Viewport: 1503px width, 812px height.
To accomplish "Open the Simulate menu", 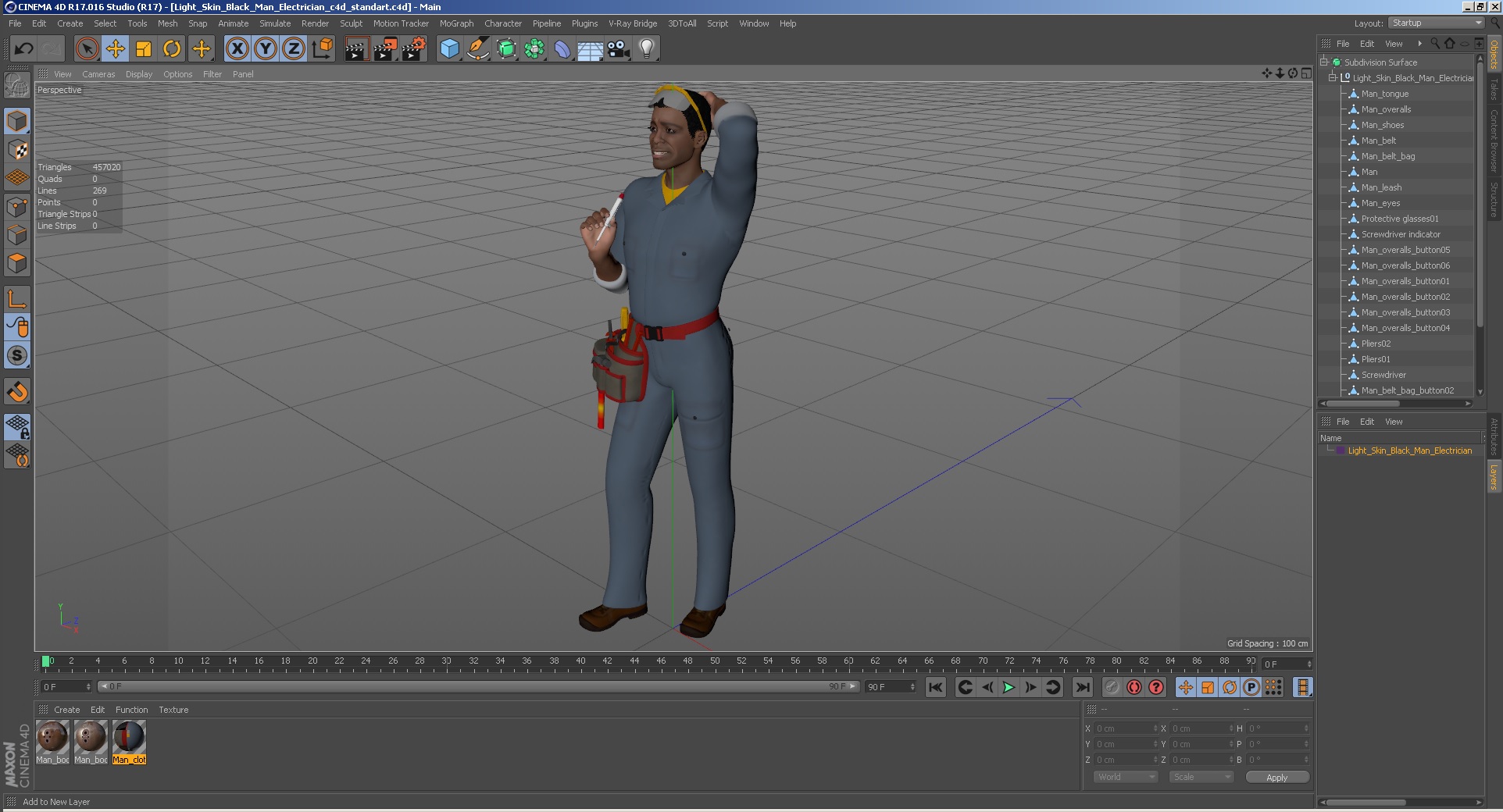I will pos(275,23).
